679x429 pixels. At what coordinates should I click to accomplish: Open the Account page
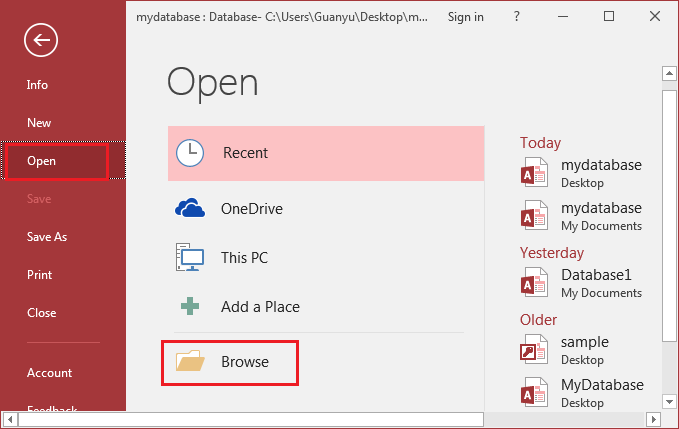[49, 373]
